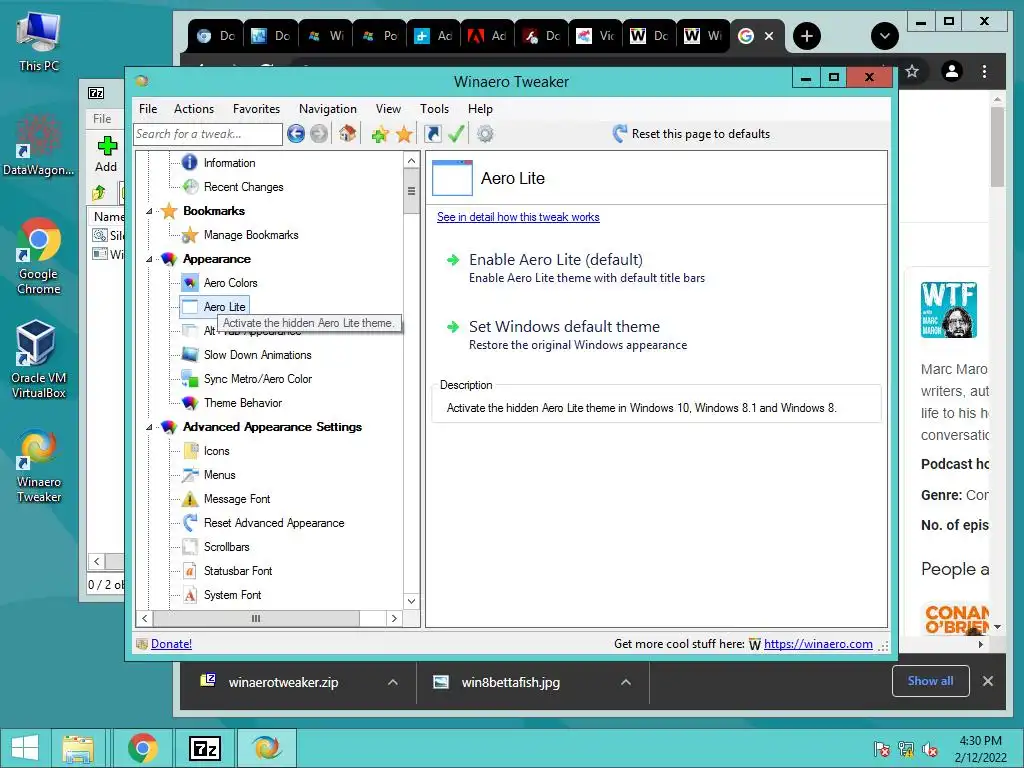The width and height of the screenshot is (1024, 768).
Task: Click the Search for a tweak field
Action: pos(208,134)
